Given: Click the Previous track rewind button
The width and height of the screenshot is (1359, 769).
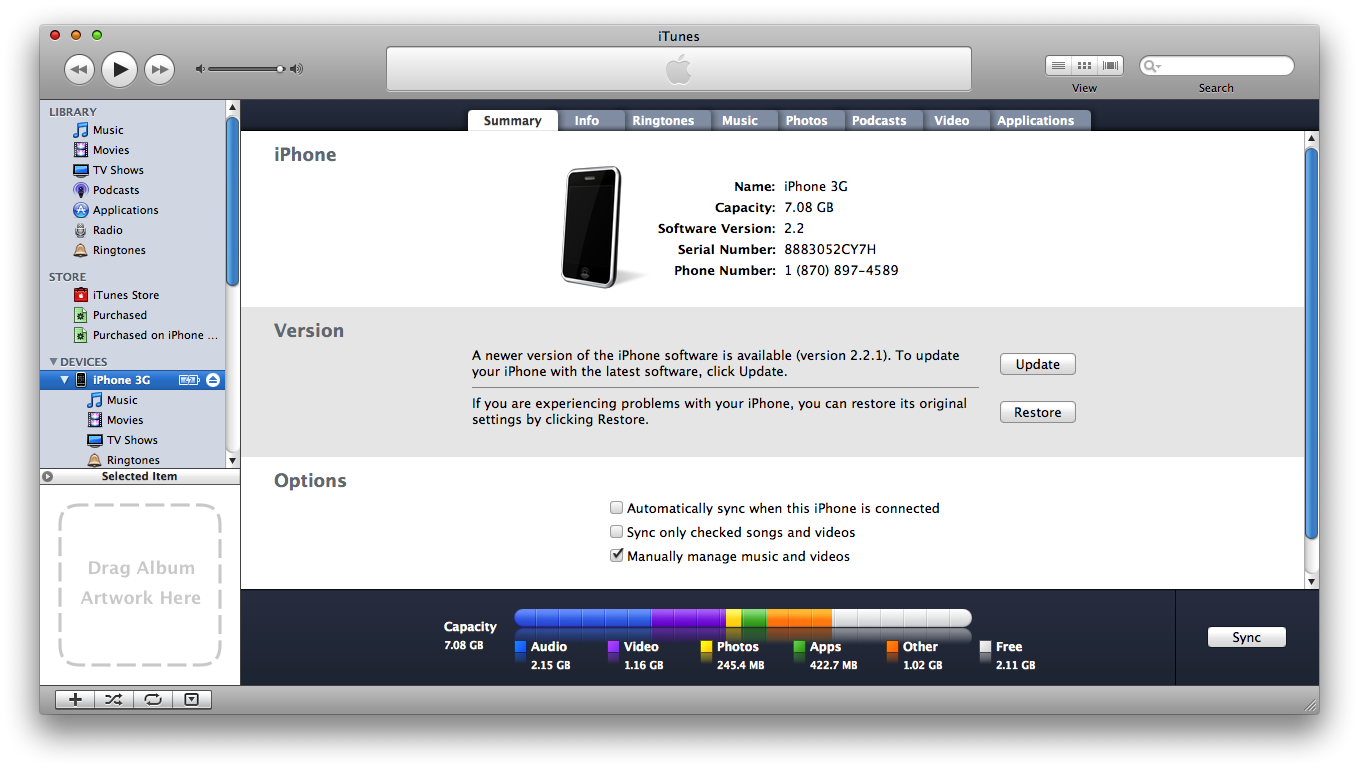Looking at the screenshot, I should [x=79, y=69].
